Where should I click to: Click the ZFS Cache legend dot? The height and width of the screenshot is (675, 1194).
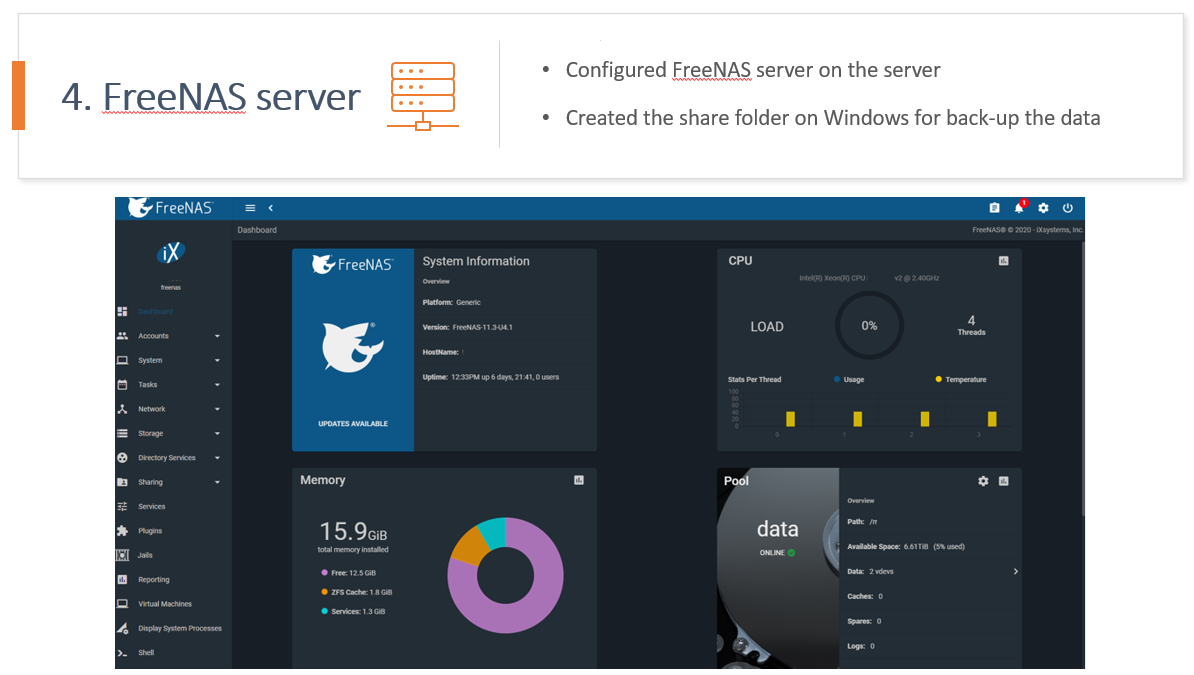324,592
